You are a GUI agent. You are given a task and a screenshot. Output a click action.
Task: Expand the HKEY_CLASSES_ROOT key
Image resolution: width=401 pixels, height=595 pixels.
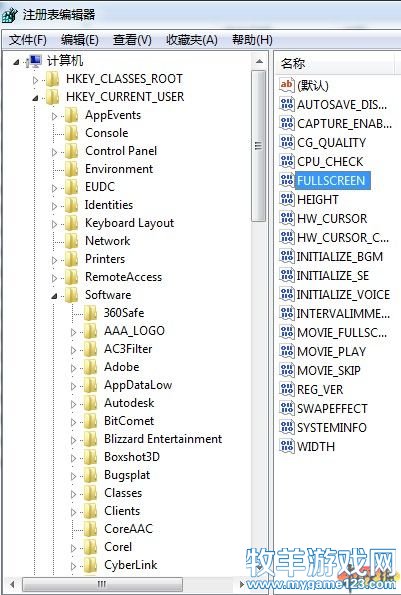pos(35,80)
